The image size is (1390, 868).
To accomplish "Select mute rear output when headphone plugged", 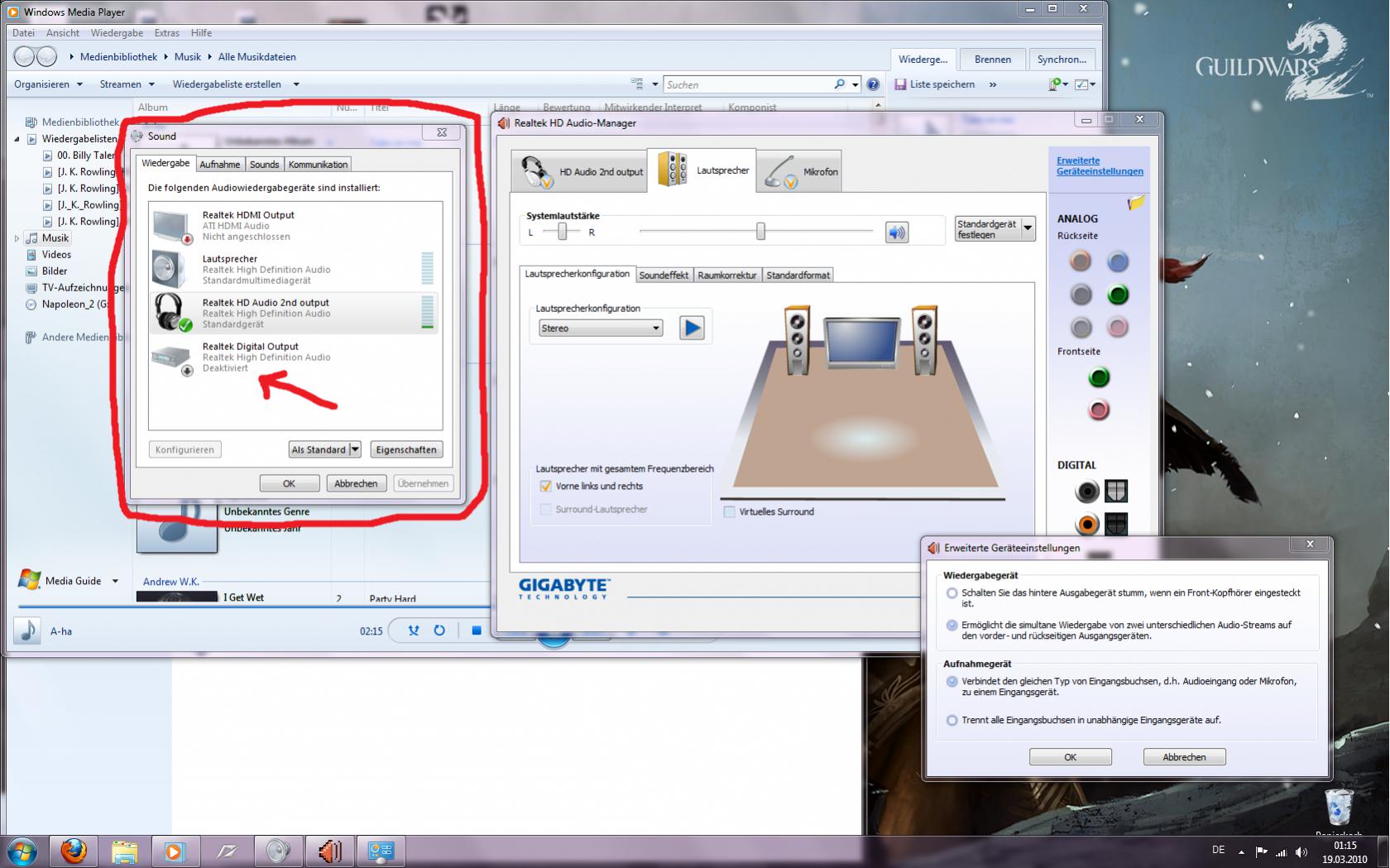I will pyautogui.click(x=951, y=592).
